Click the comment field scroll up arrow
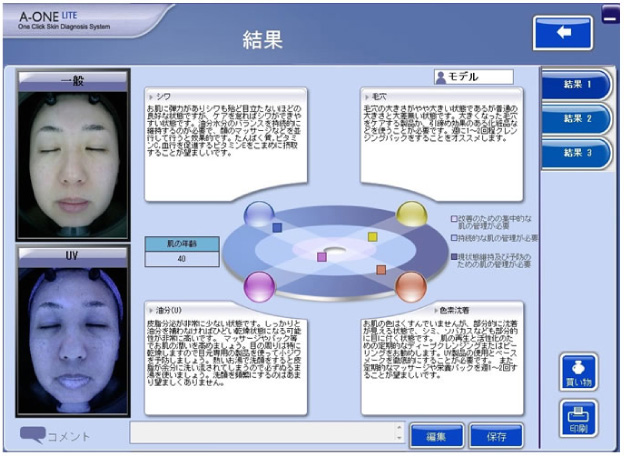Image resolution: width=624 pixels, height=456 pixels. click(400, 427)
